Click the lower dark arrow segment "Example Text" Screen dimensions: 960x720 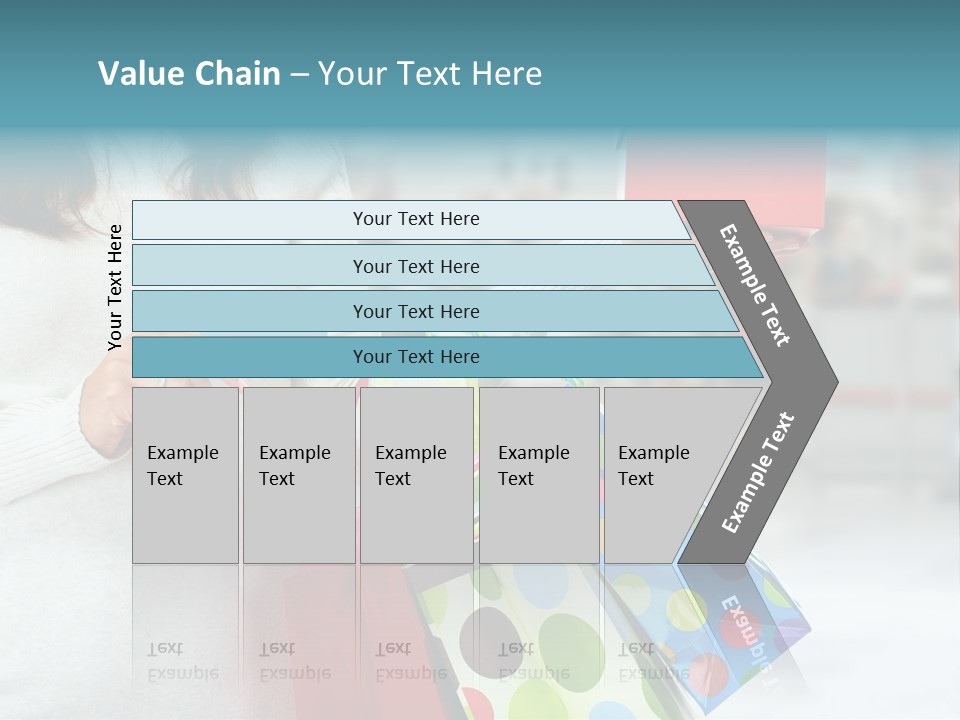coord(757,473)
